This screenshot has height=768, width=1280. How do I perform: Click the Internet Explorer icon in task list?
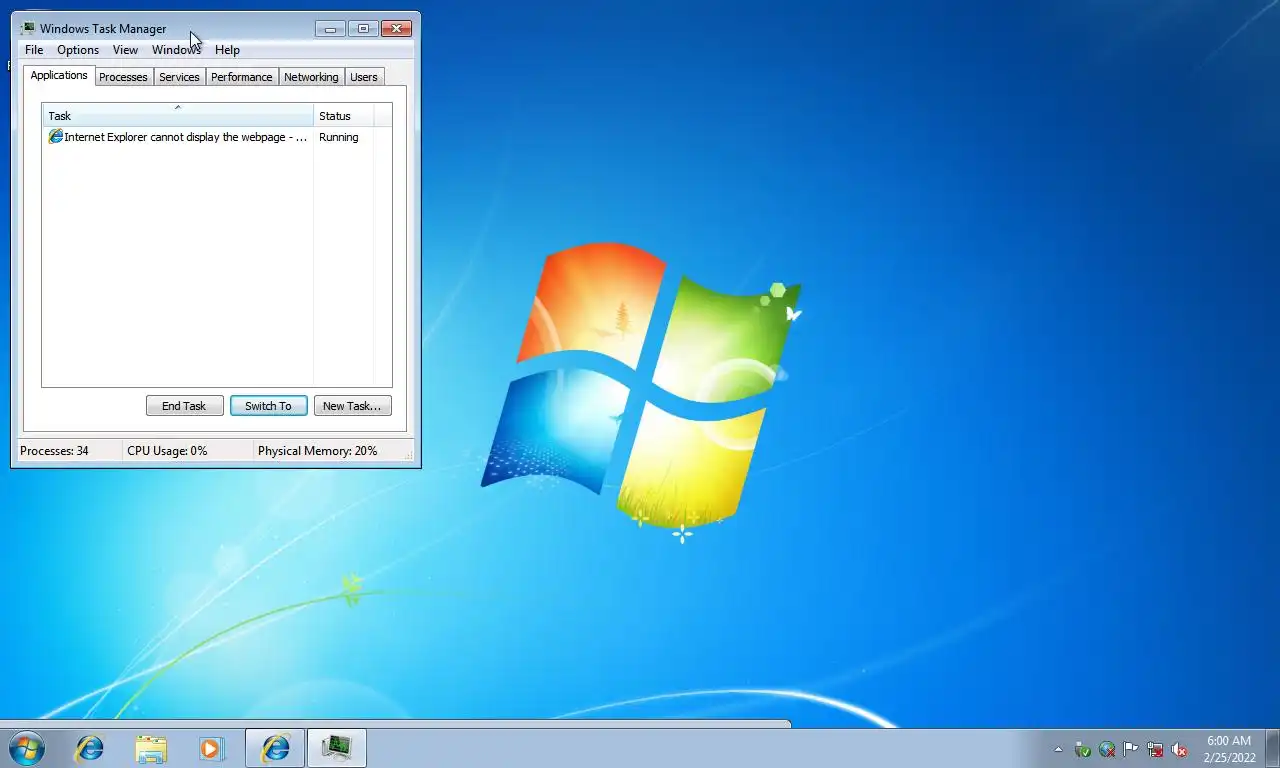[x=56, y=137]
